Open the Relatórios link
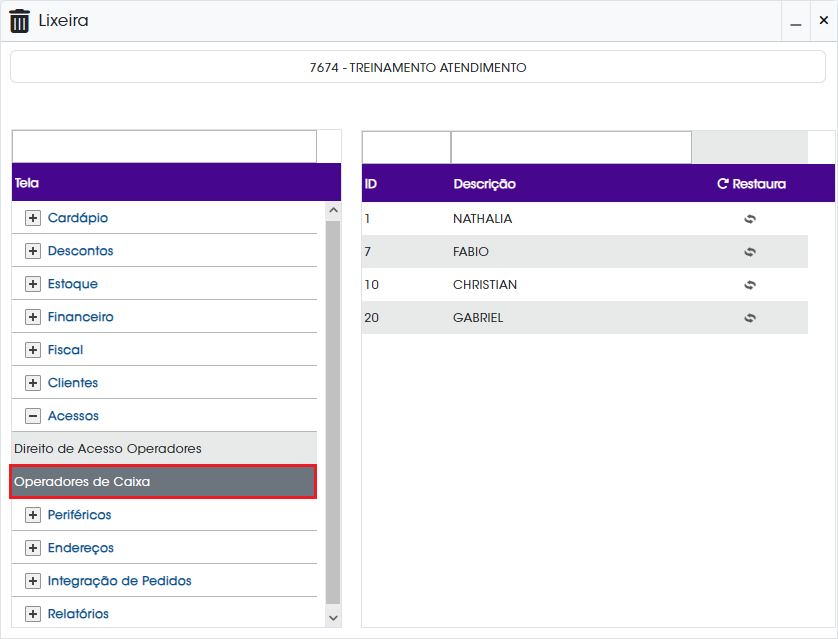The height and width of the screenshot is (639, 838). (78, 614)
